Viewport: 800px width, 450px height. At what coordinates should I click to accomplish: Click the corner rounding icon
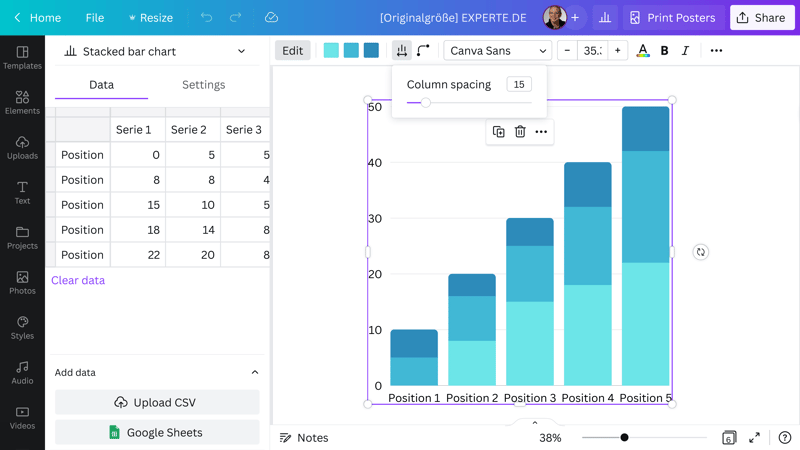click(x=423, y=50)
